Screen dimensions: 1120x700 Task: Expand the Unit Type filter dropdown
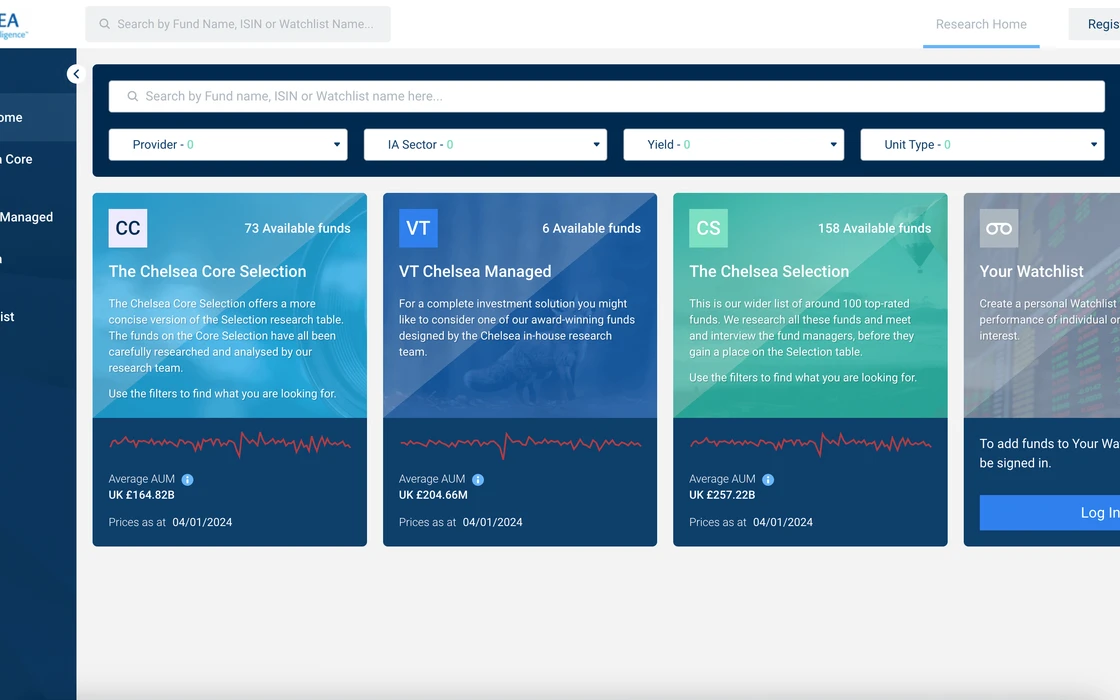click(982, 144)
